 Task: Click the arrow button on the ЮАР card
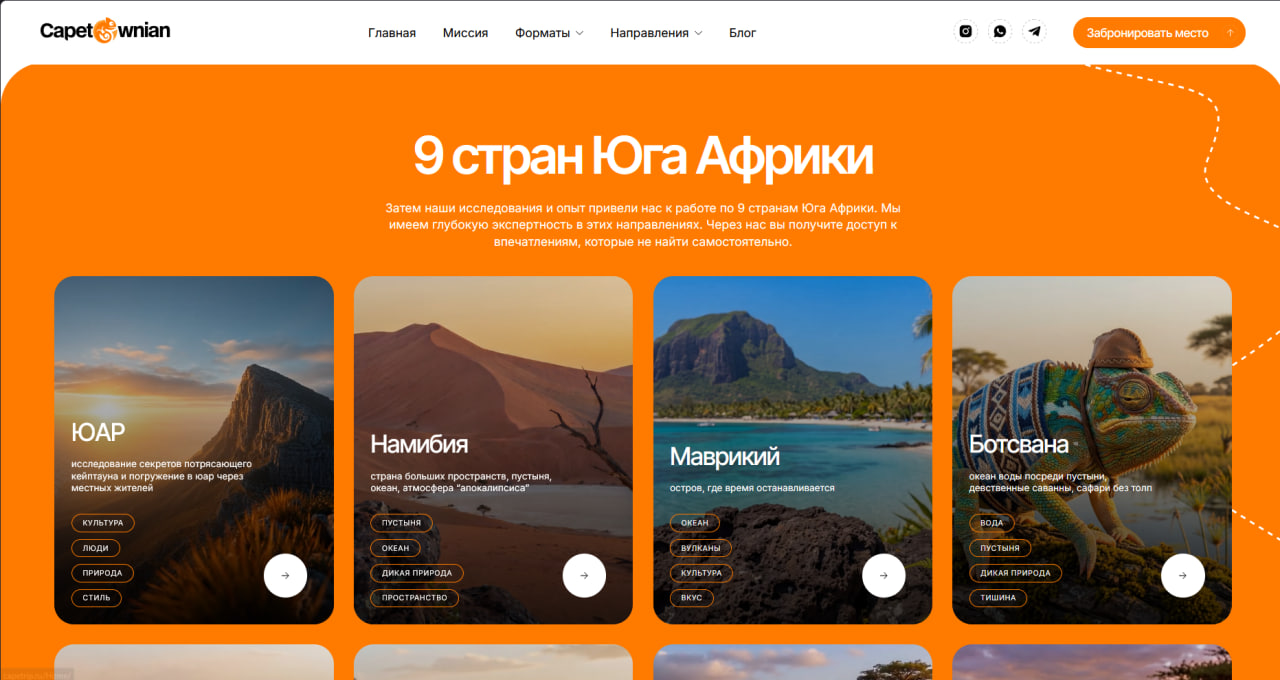tap(285, 576)
